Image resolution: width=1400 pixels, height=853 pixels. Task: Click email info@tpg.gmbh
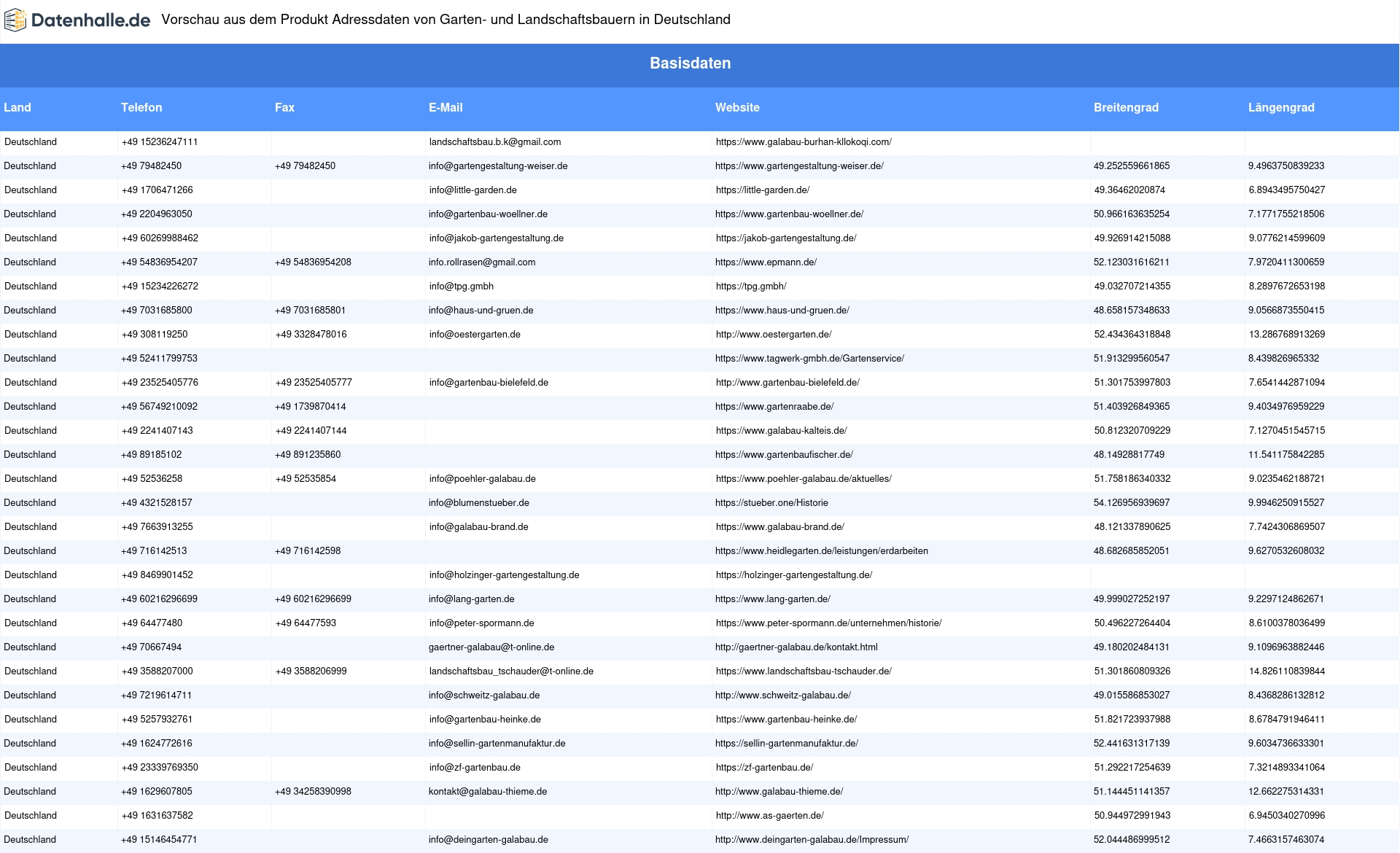pyautogui.click(x=462, y=287)
